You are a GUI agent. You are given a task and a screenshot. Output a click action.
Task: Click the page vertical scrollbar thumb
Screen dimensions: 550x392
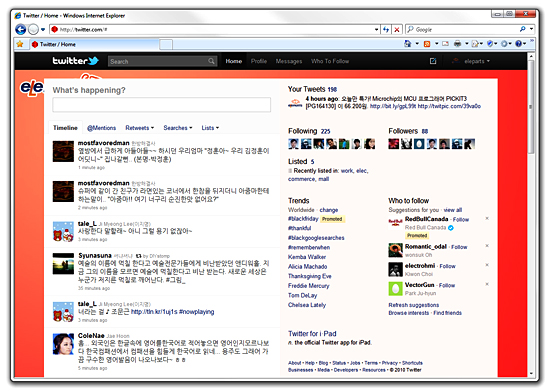coord(531,107)
